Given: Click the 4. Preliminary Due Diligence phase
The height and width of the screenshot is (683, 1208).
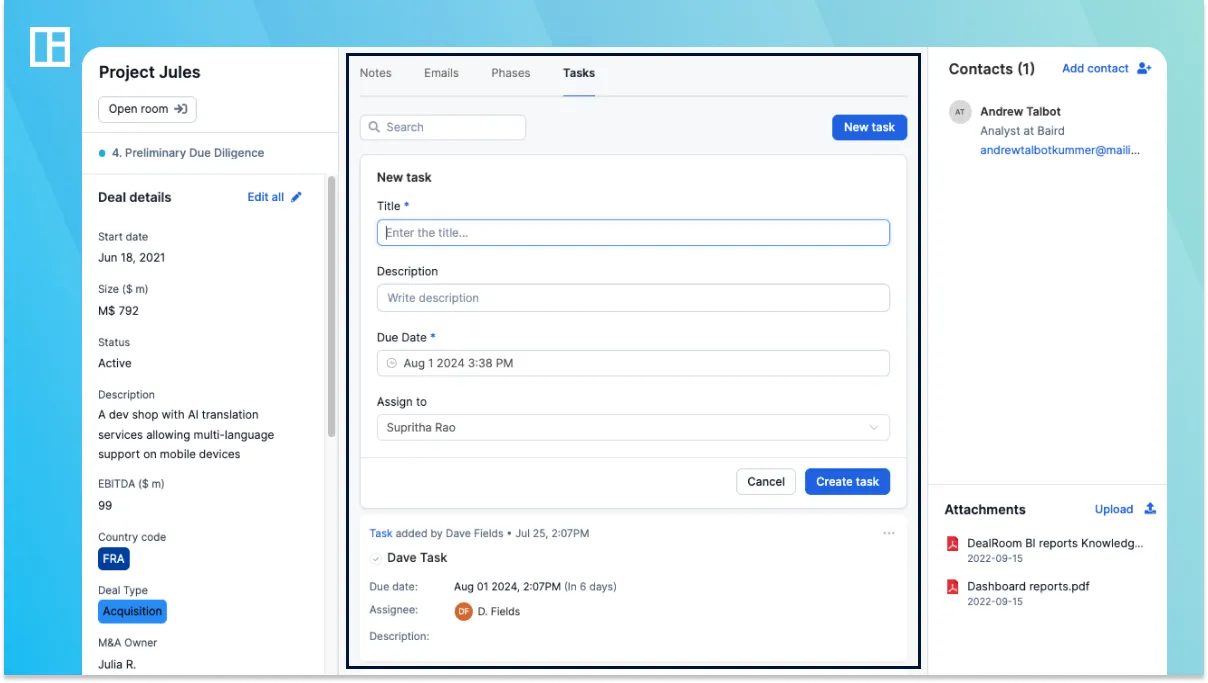Looking at the screenshot, I should pyautogui.click(x=188, y=153).
